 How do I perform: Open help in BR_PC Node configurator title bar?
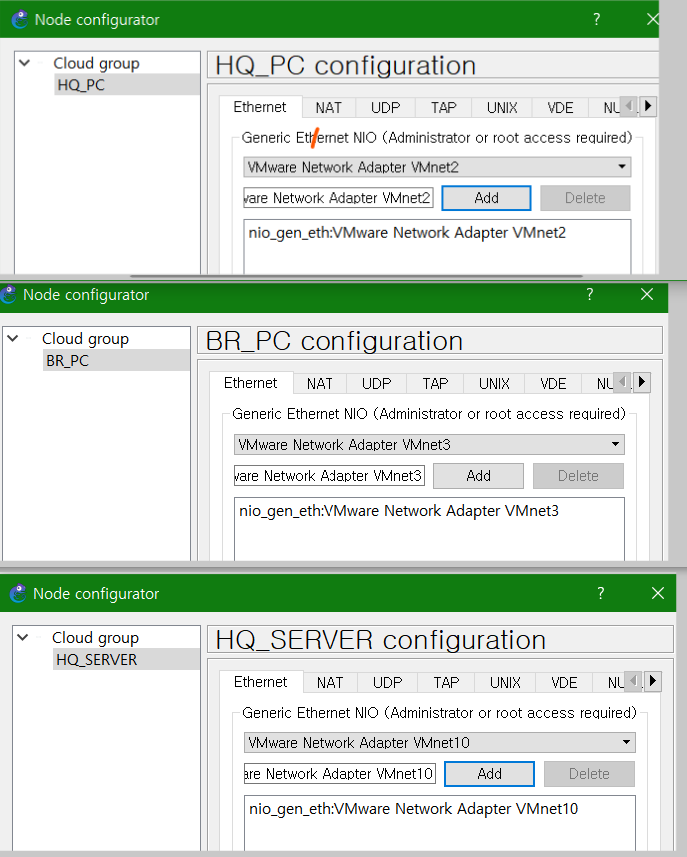tap(589, 294)
